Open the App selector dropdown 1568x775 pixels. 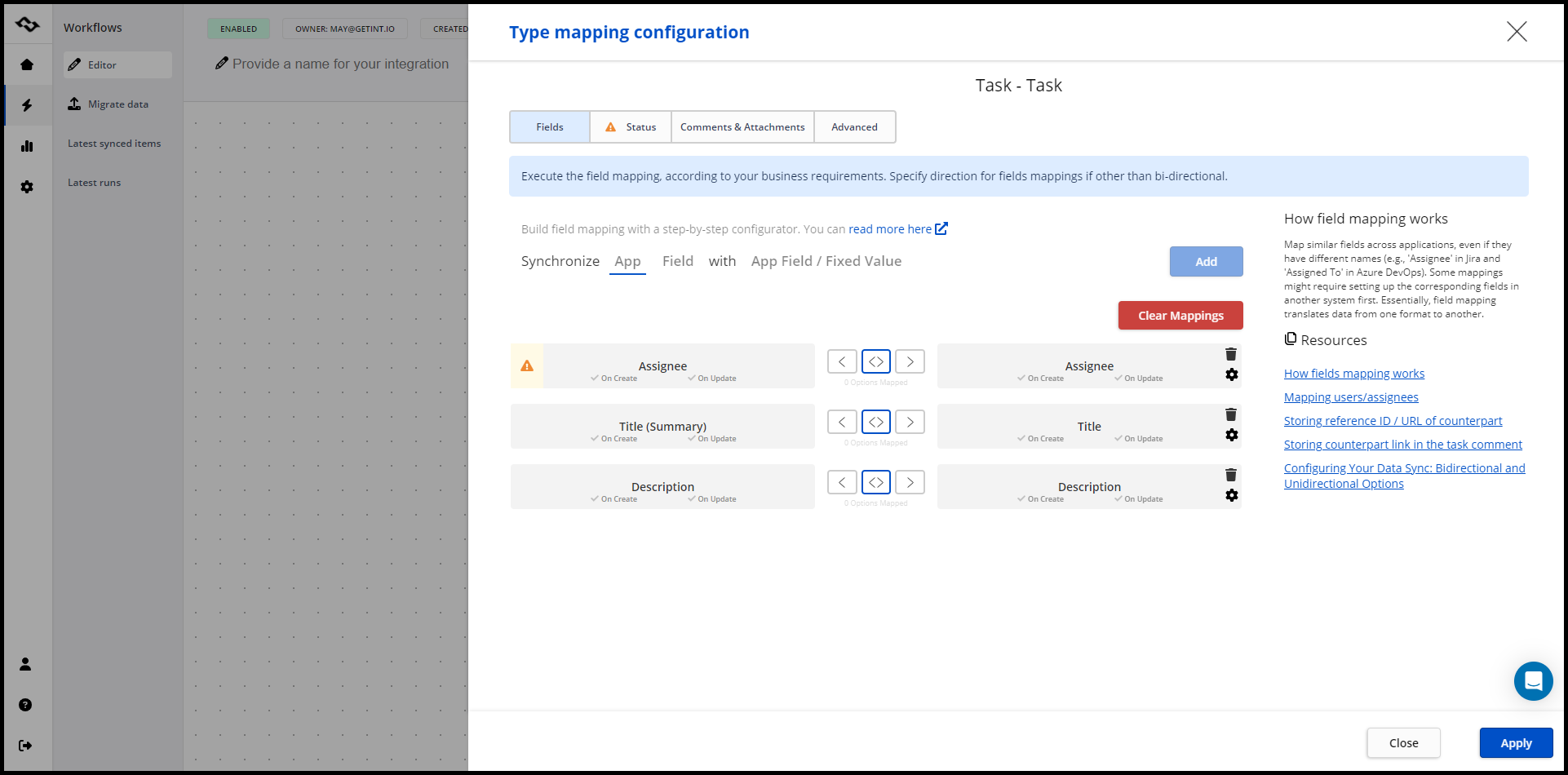click(627, 262)
